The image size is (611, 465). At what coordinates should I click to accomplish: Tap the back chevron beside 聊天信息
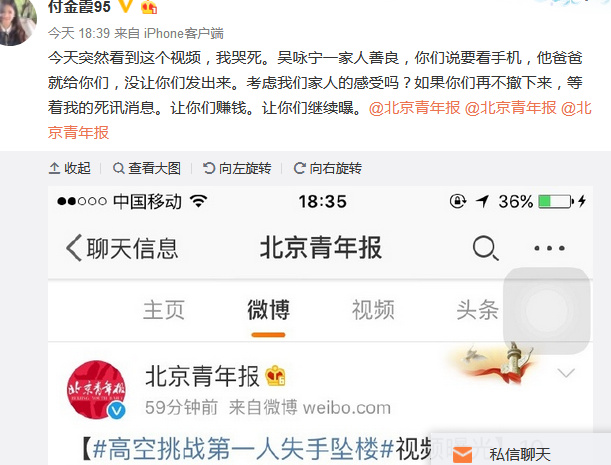point(74,248)
